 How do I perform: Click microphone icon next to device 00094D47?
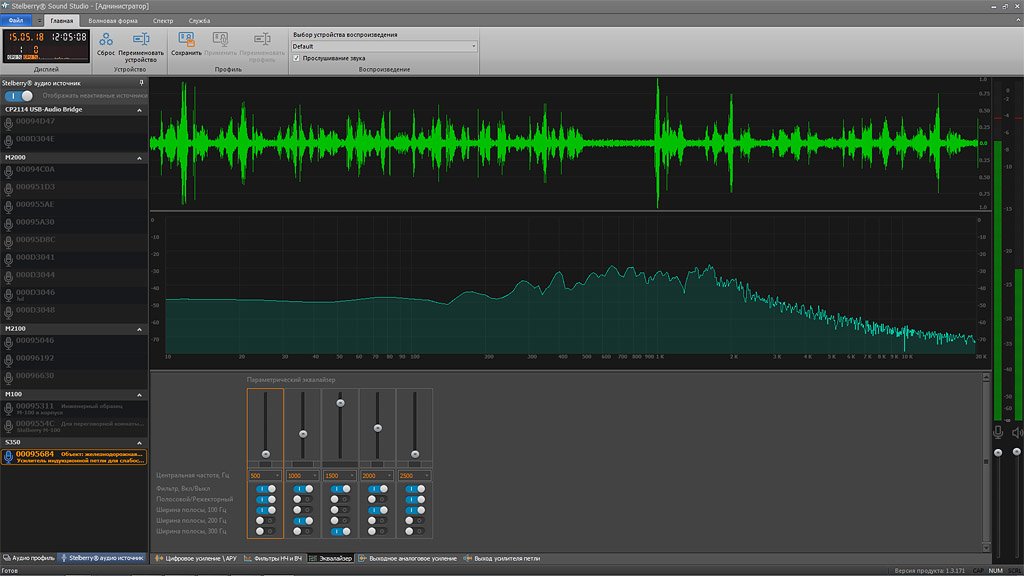point(8,123)
